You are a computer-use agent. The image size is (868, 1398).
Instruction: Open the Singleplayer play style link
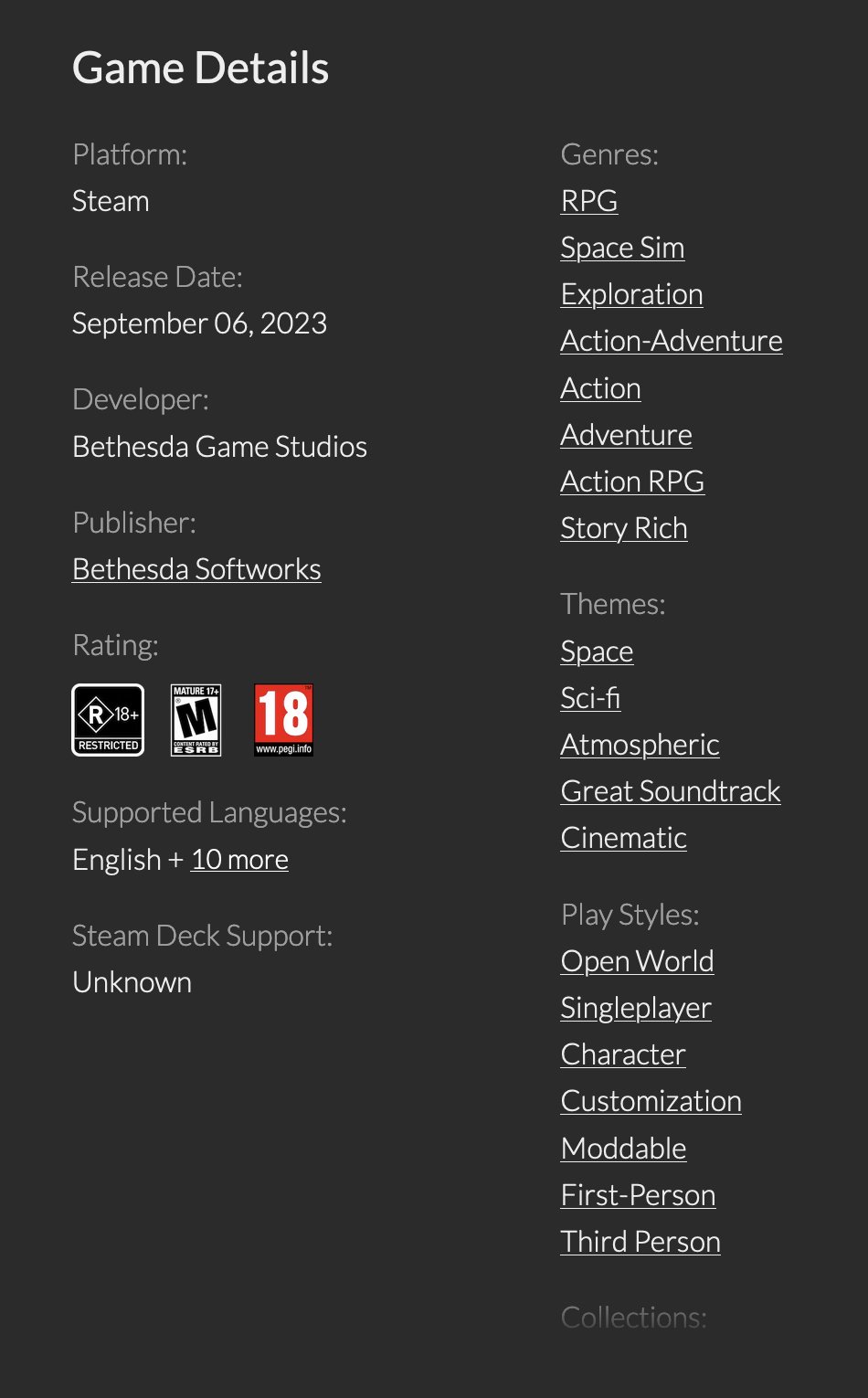(635, 1007)
